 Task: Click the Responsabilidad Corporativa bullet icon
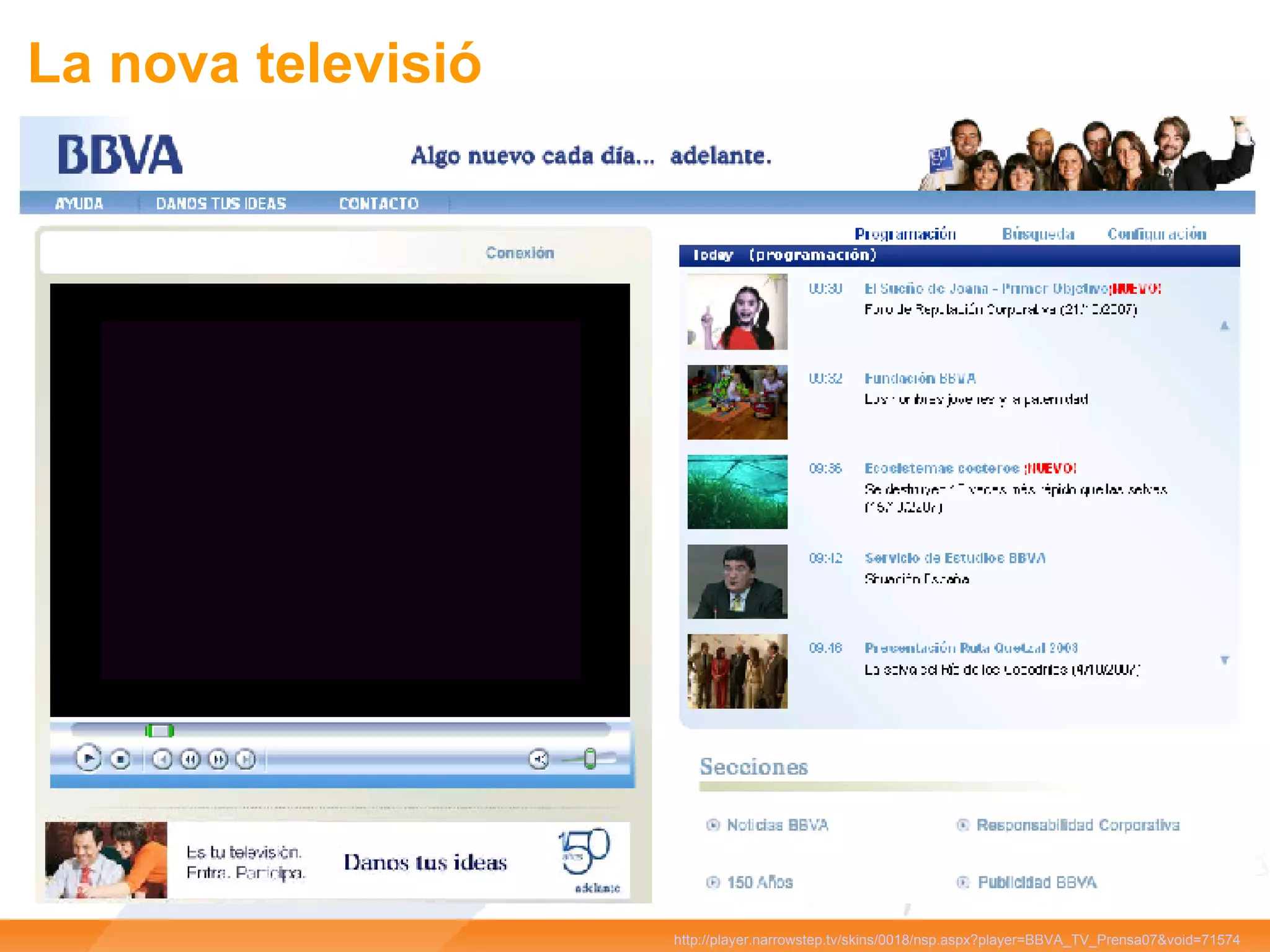coord(963,825)
